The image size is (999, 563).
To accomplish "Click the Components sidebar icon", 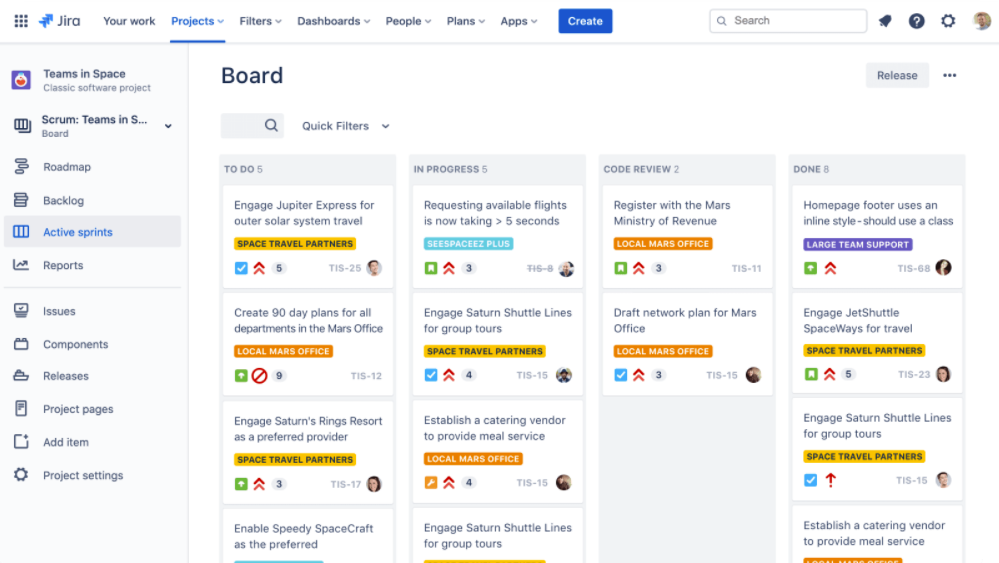I will click(21, 344).
